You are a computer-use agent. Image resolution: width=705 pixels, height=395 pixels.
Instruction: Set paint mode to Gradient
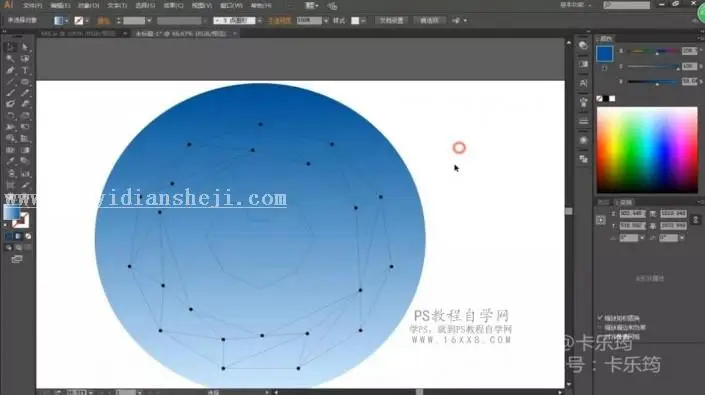coord(18,236)
